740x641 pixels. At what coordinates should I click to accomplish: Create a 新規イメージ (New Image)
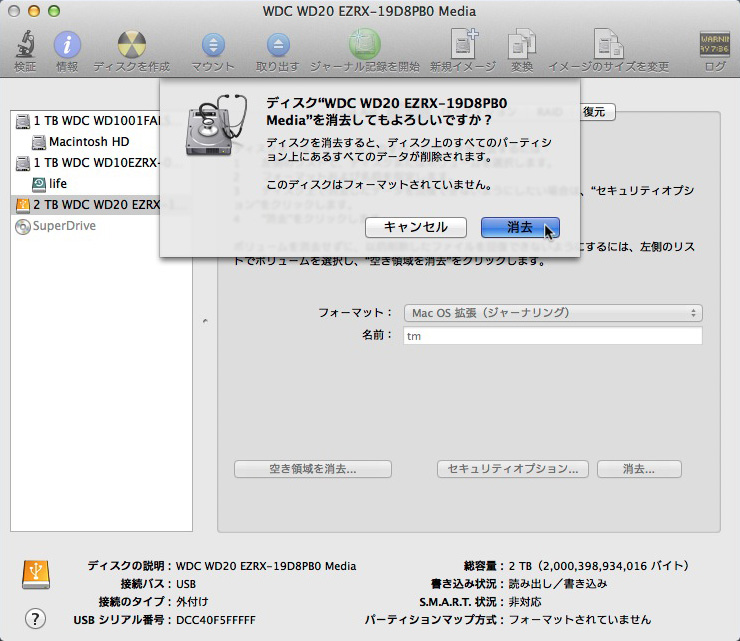pos(462,45)
